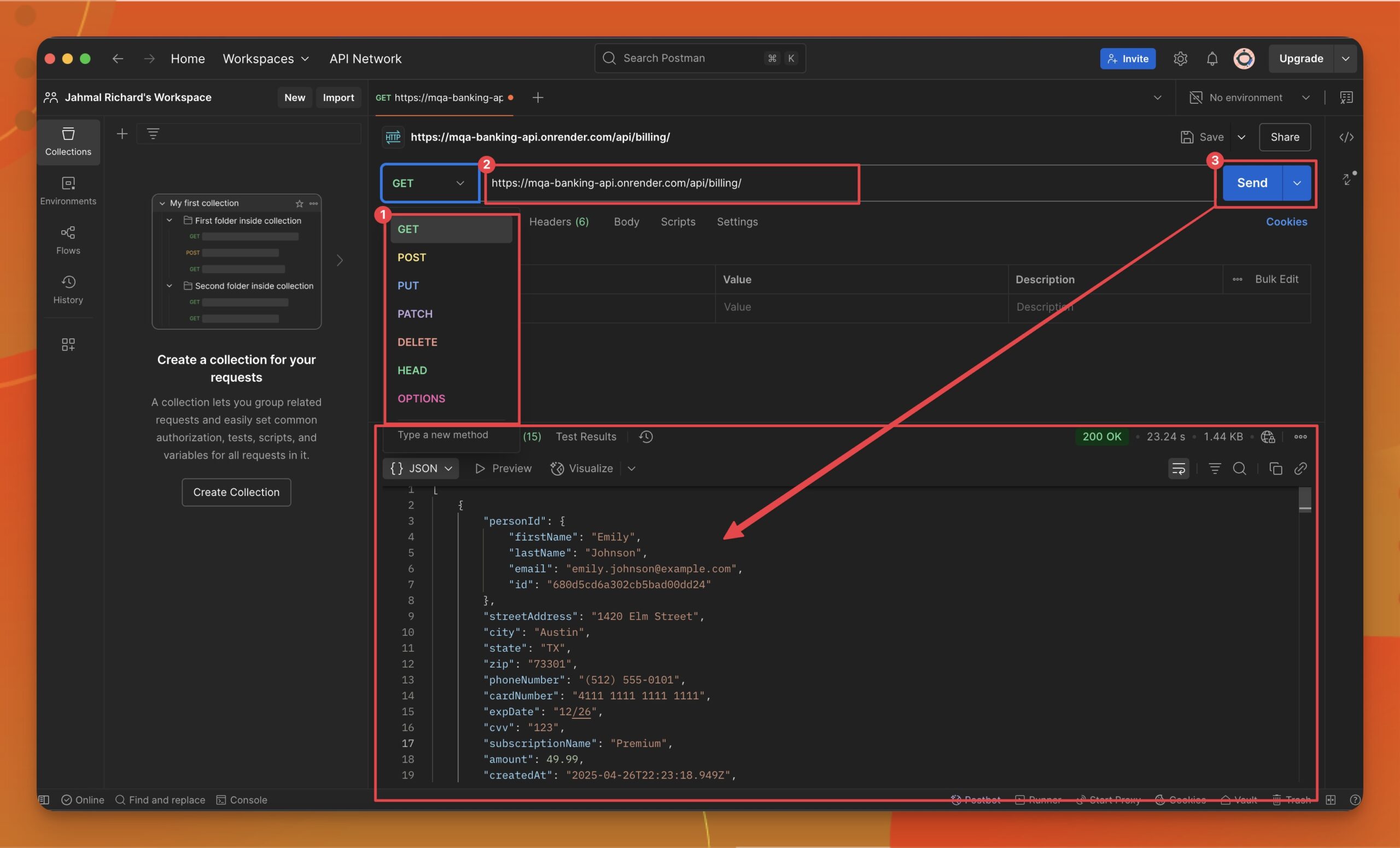
Task: Click the Create Collection button
Action: tap(236, 492)
